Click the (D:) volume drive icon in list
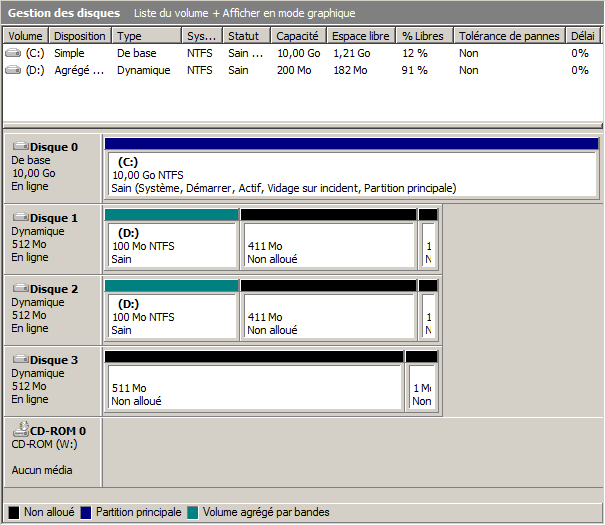 click(x=13, y=70)
